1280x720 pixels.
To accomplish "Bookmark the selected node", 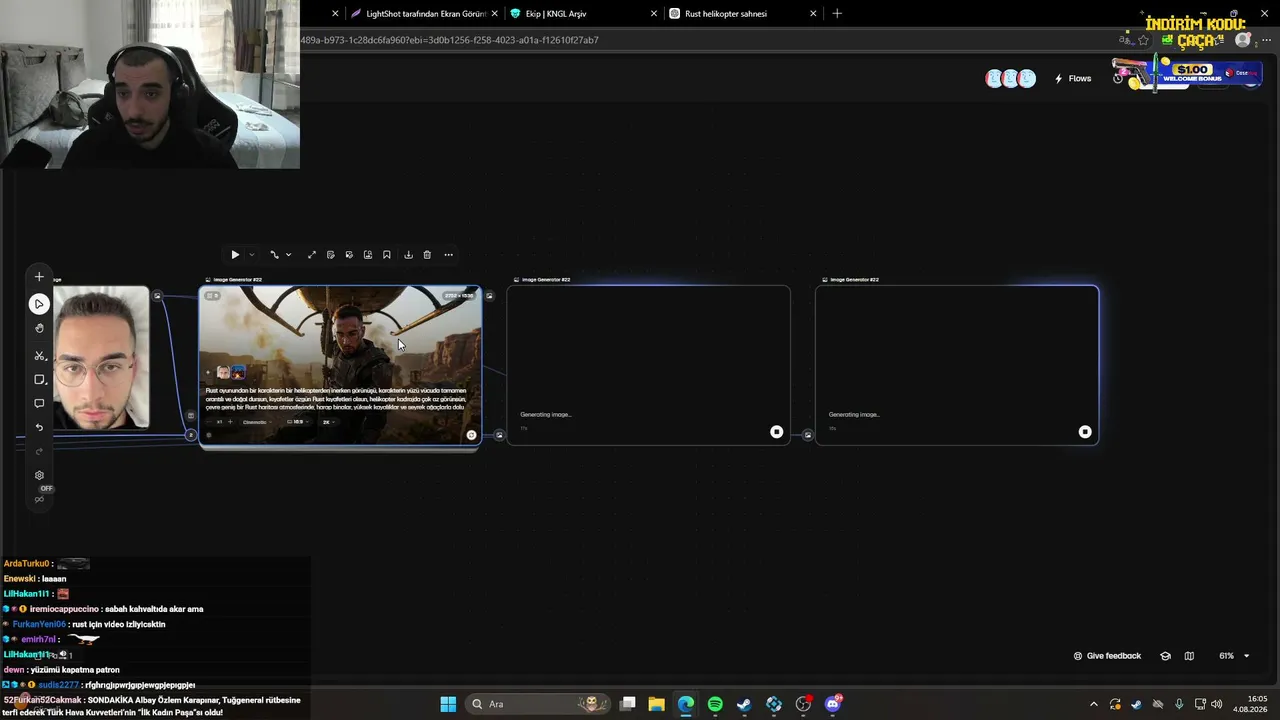I will point(387,255).
